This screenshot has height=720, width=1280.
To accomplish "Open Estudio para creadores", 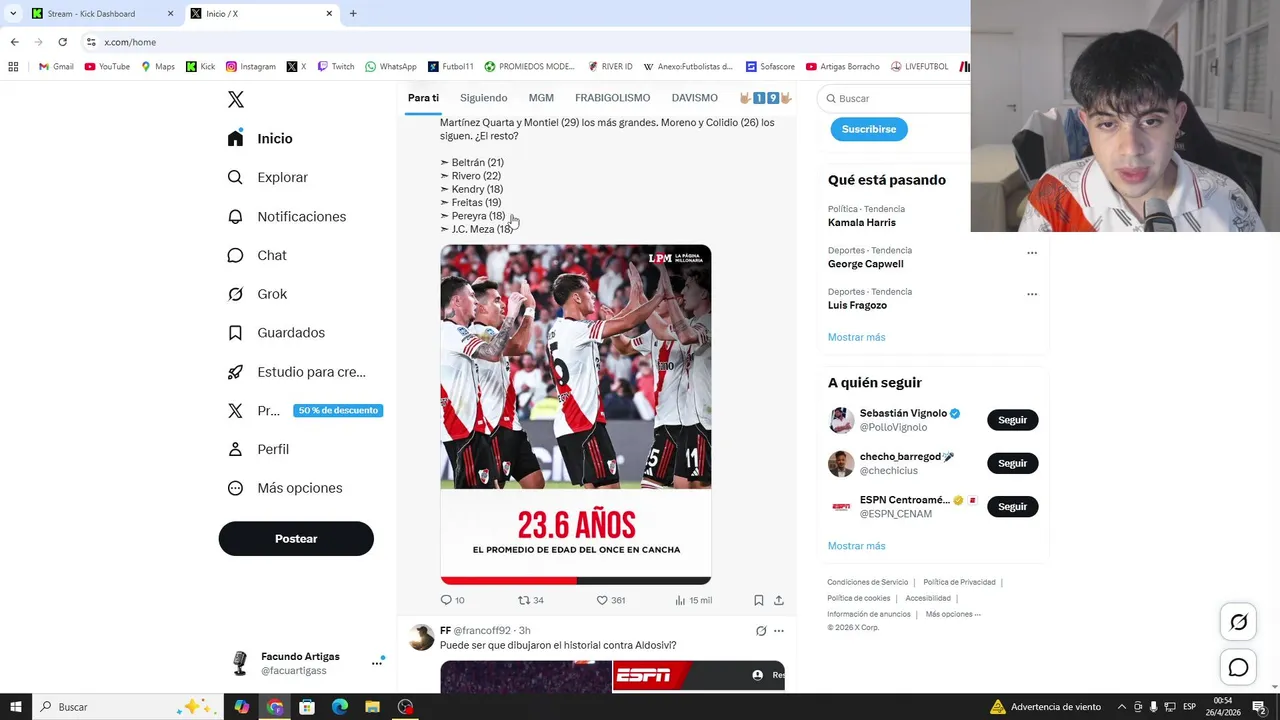I will pyautogui.click(x=297, y=372).
